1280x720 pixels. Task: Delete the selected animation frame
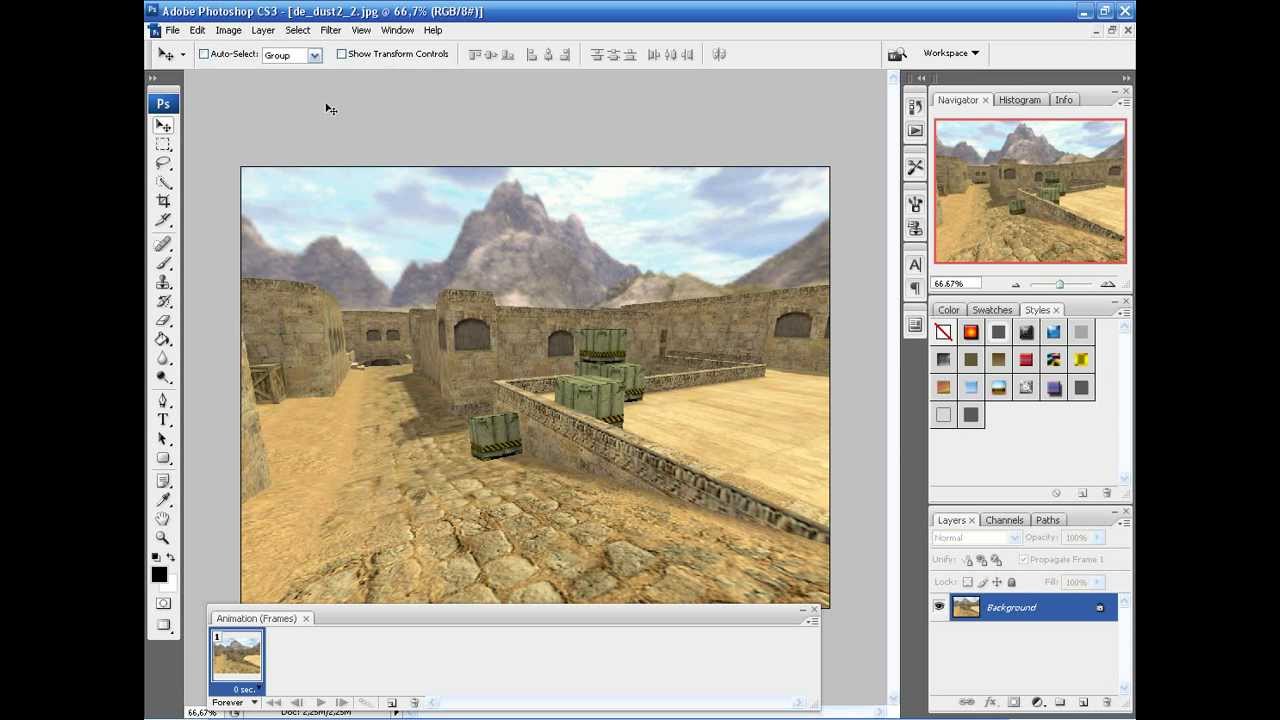click(415, 703)
